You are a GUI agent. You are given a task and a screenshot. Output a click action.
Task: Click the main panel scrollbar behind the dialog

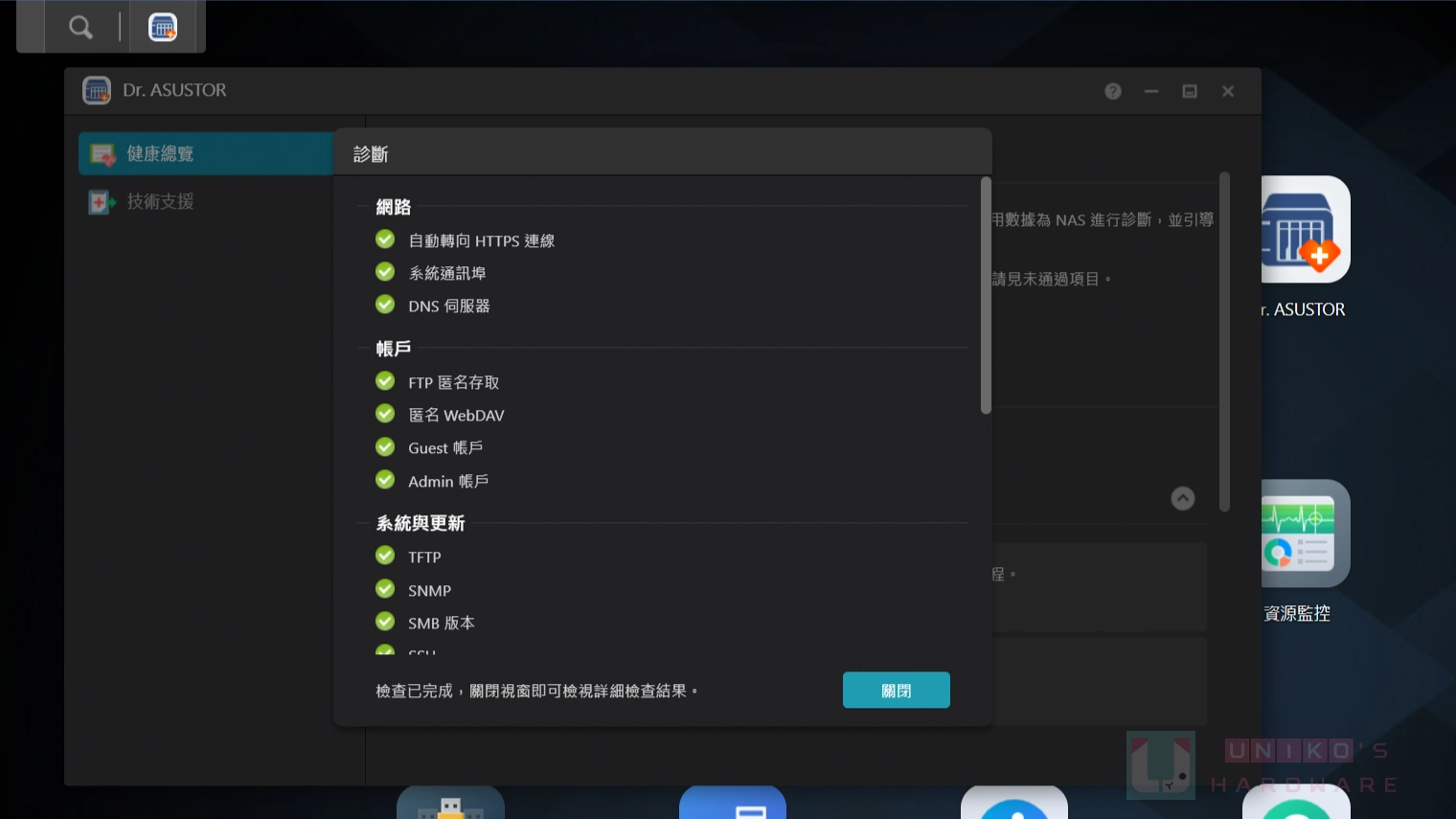(x=1224, y=342)
